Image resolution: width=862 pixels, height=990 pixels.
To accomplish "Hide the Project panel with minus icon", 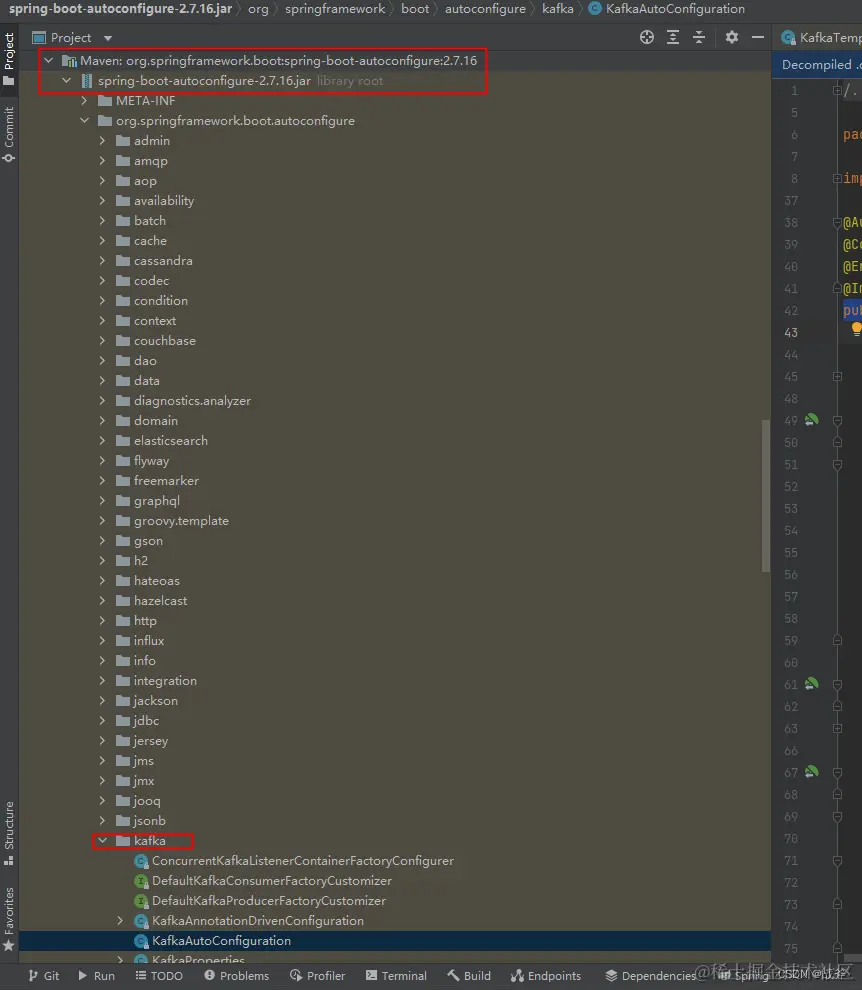I will click(x=758, y=37).
